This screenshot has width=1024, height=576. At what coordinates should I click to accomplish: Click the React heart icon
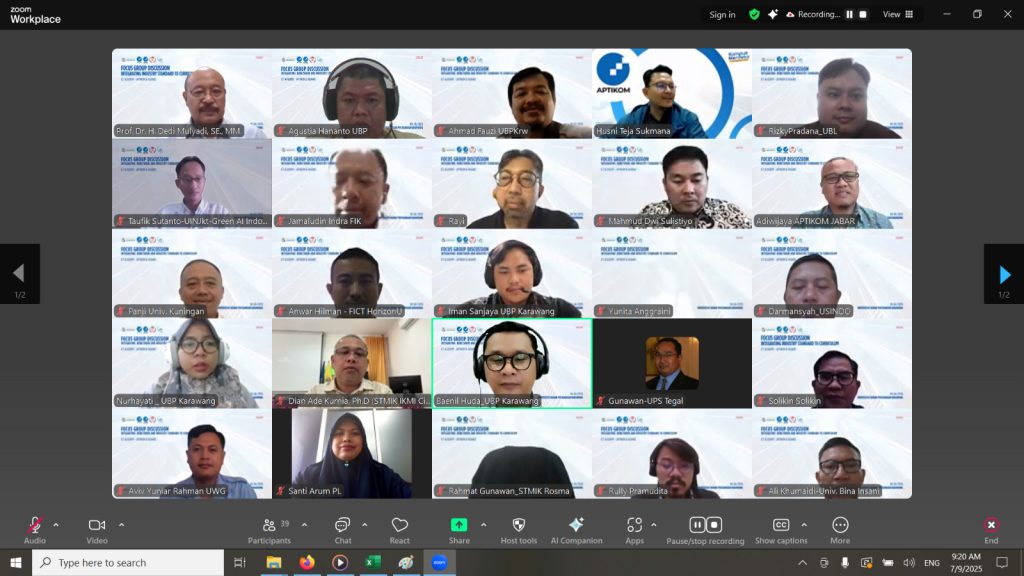coord(400,526)
